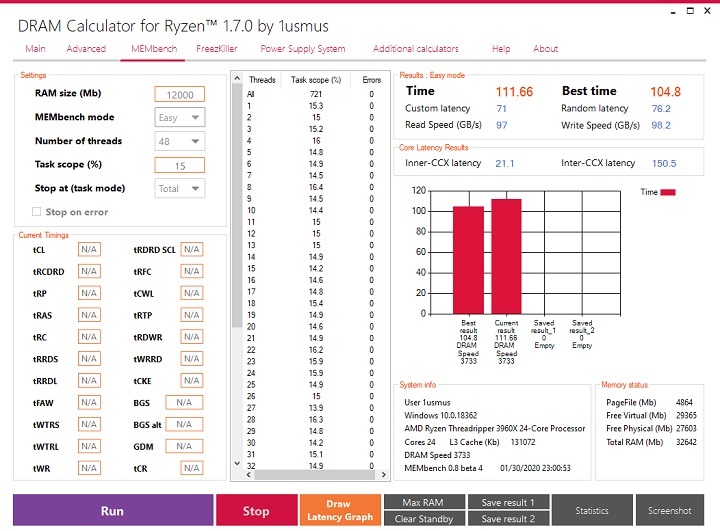Go to Power Supply System tab
The width and height of the screenshot is (720, 531).
click(303, 49)
